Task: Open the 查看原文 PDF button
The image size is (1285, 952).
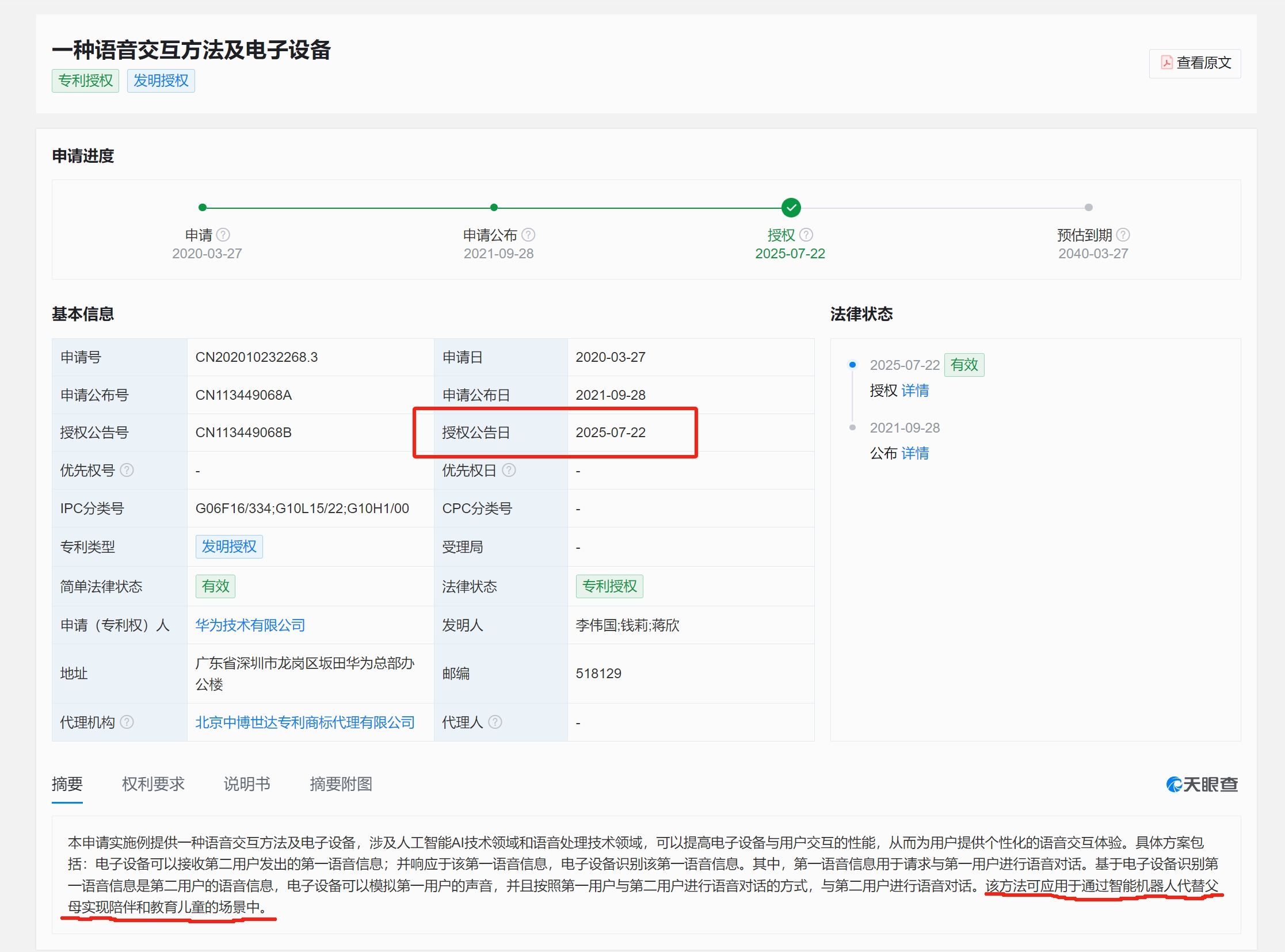Action: tap(1195, 63)
